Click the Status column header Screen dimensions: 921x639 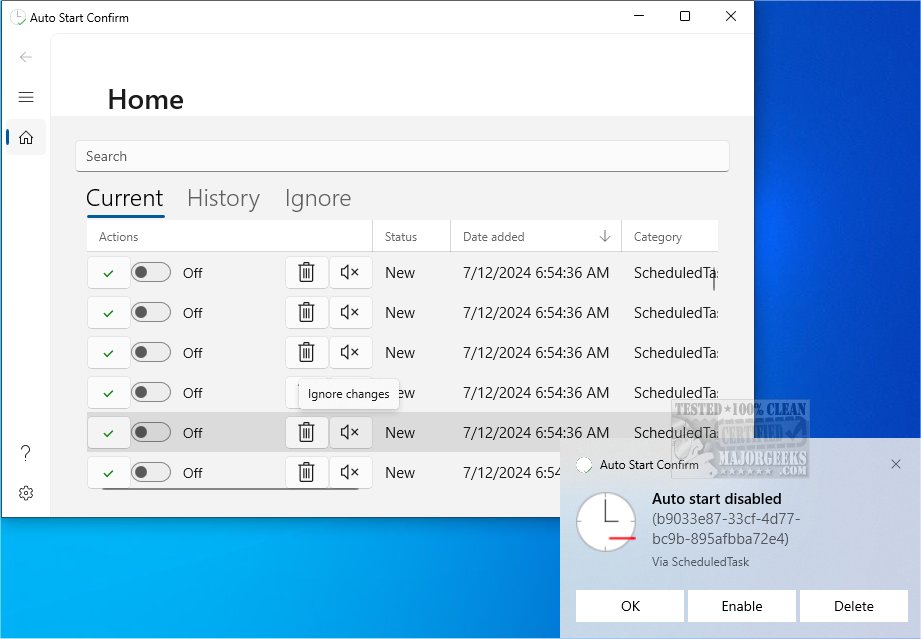pyautogui.click(x=401, y=237)
